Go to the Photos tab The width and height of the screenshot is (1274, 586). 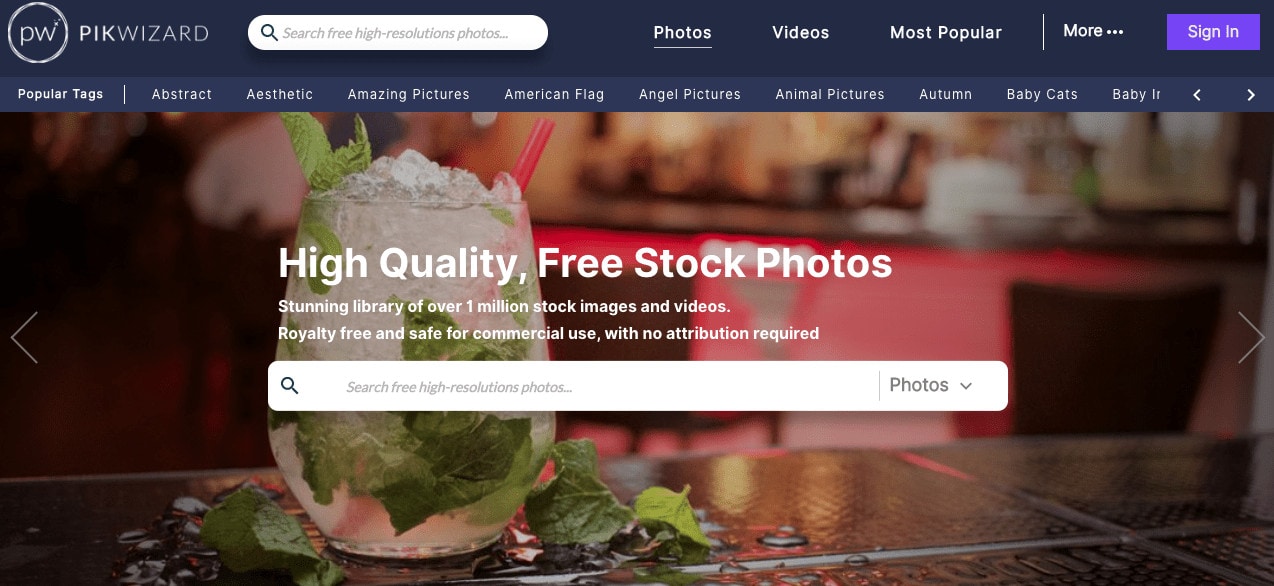tap(682, 33)
